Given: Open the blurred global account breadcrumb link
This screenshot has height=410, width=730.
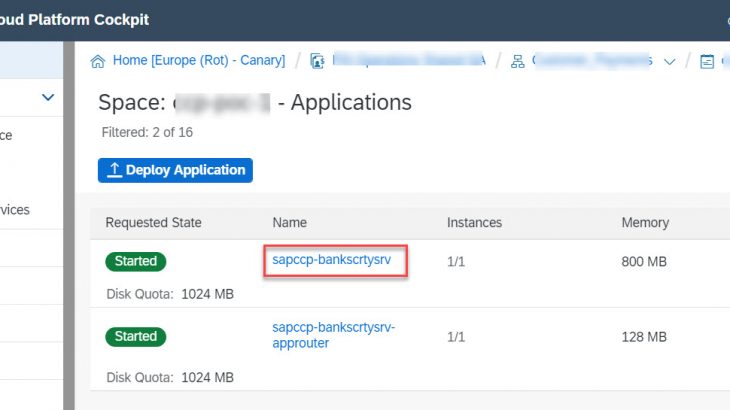Looking at the screenshot, I should coord(408,61).
